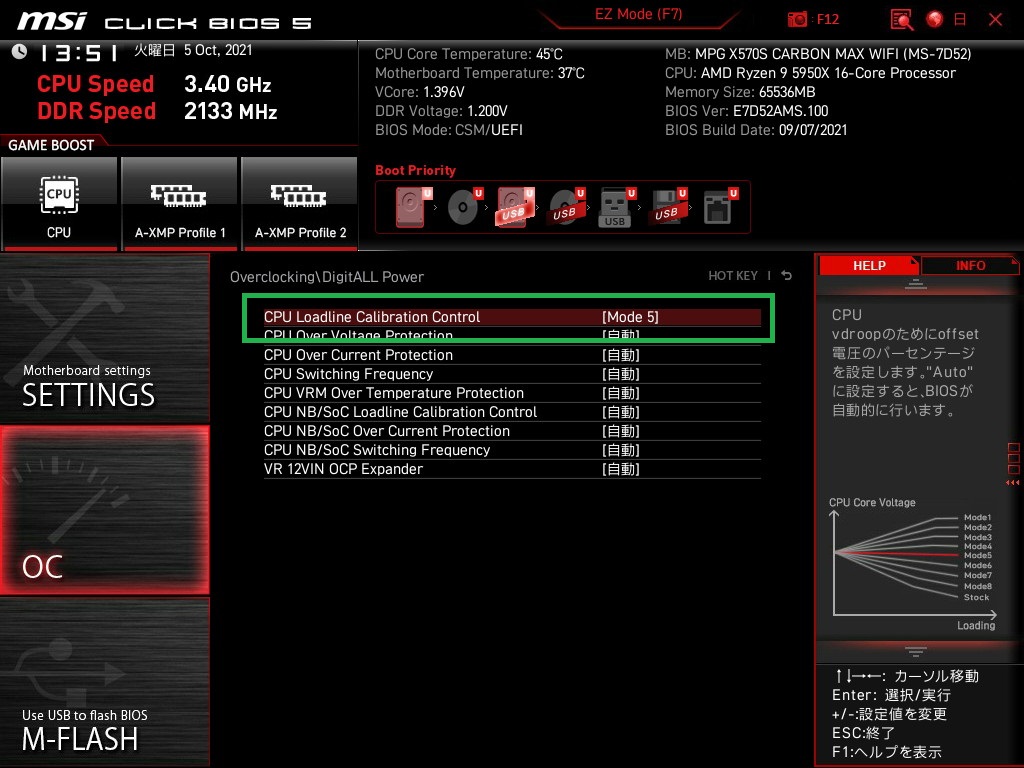Toggle the CPU Game Boost button
Image resolution: width=1024 pixels, height=768 pixels.
click(59, 204)
